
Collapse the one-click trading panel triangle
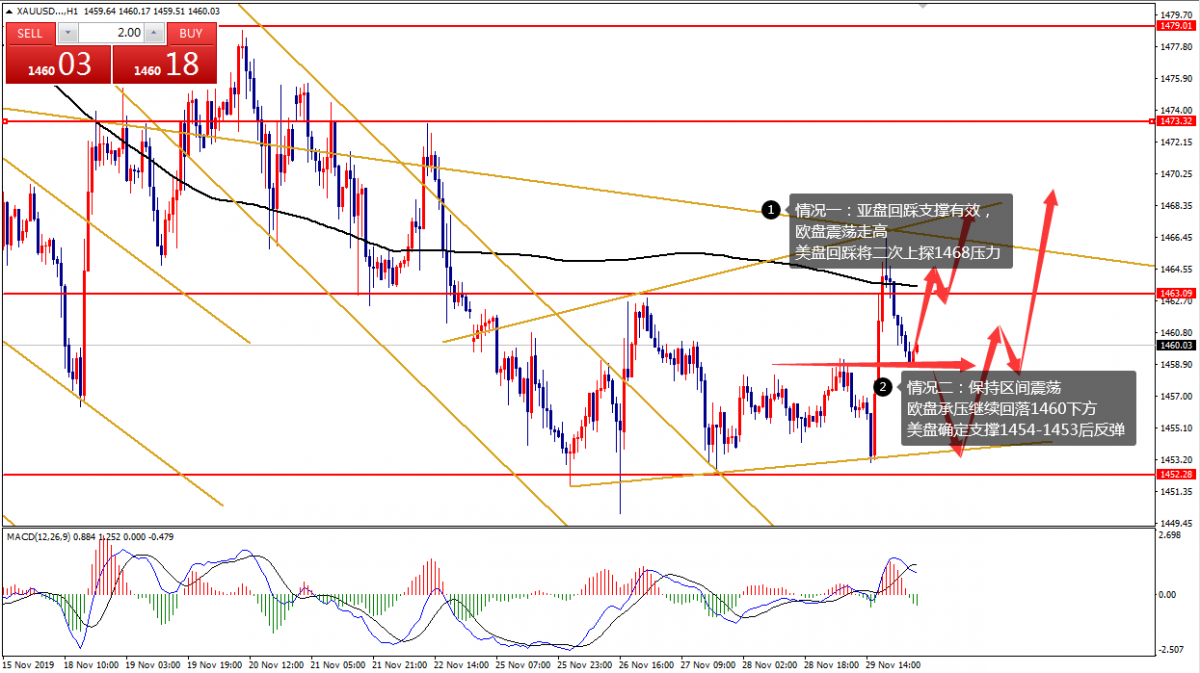coord(9,11)
